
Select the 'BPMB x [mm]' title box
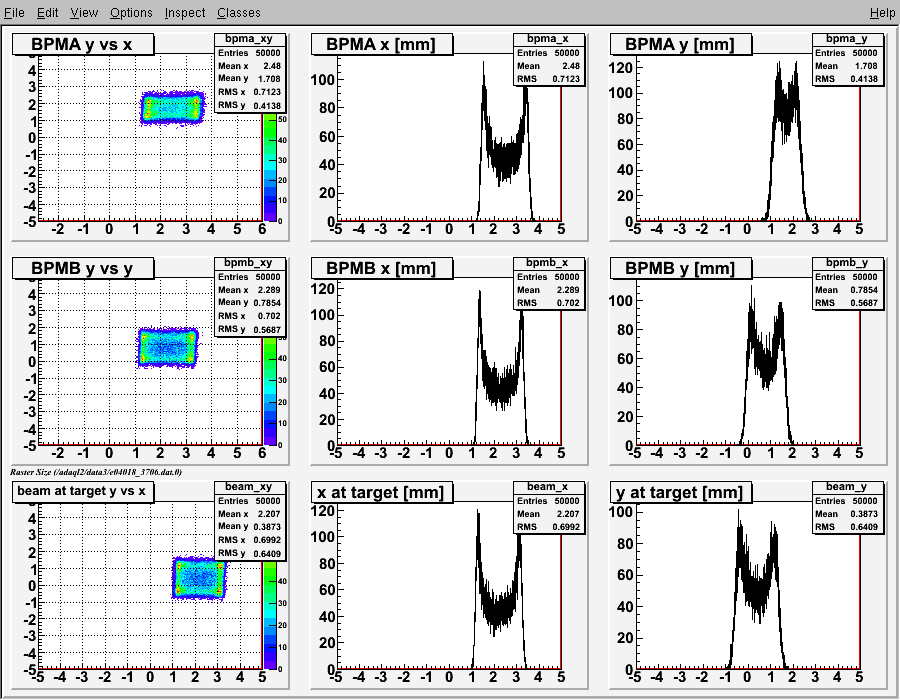[382, 268]
